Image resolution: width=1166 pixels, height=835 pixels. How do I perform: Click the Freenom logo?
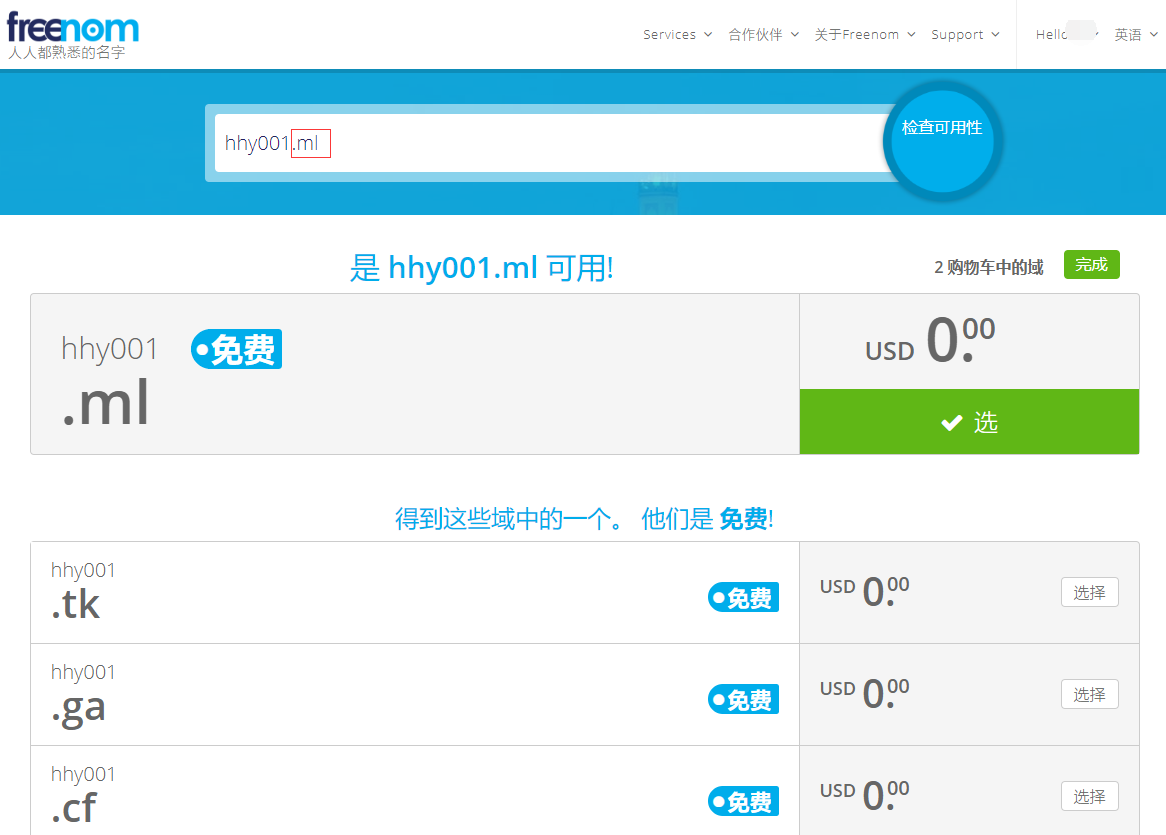coord(73,28)
